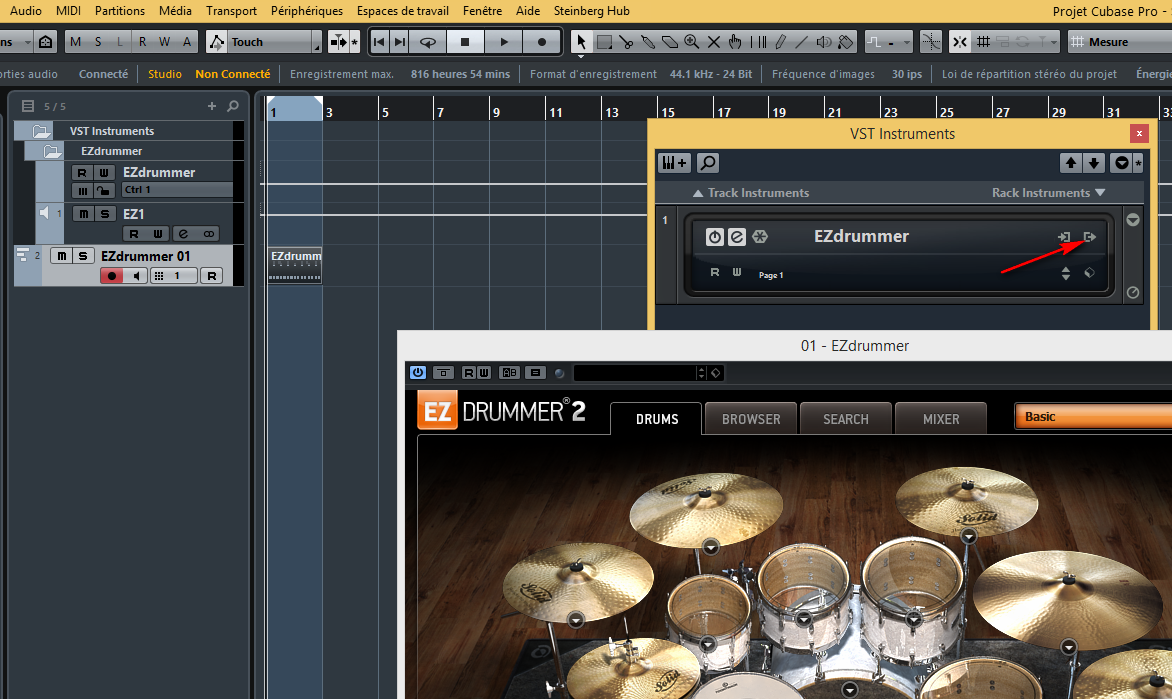Open the quantize preset dropdown

click(x=888, y=42)
